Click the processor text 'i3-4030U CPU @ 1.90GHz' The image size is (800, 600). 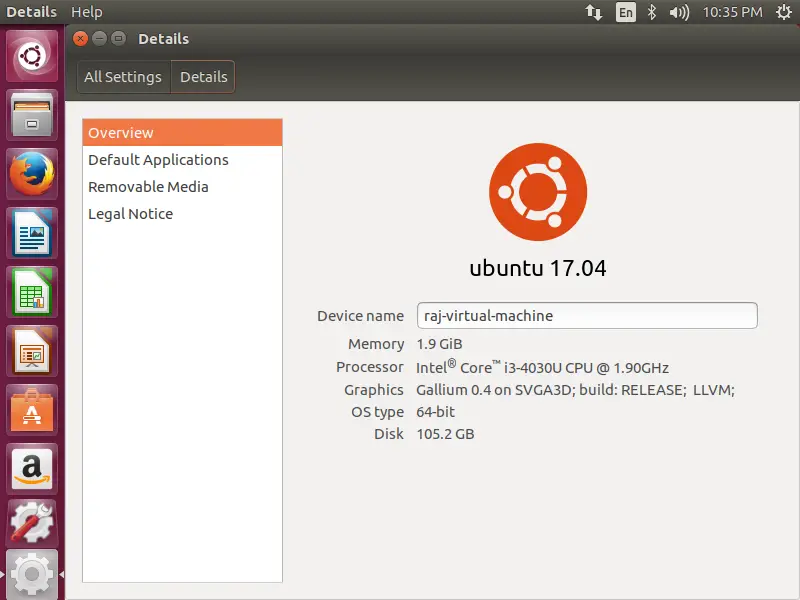(x=586, y=368)
